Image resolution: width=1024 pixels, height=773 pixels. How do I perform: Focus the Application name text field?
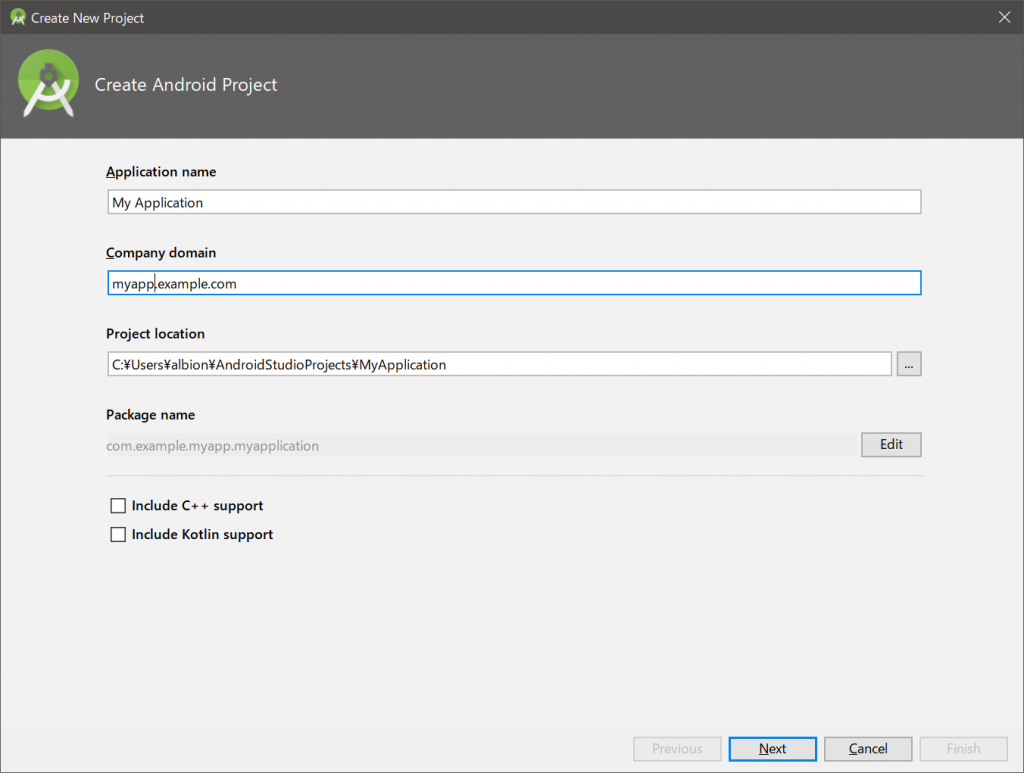coord(513,203)
